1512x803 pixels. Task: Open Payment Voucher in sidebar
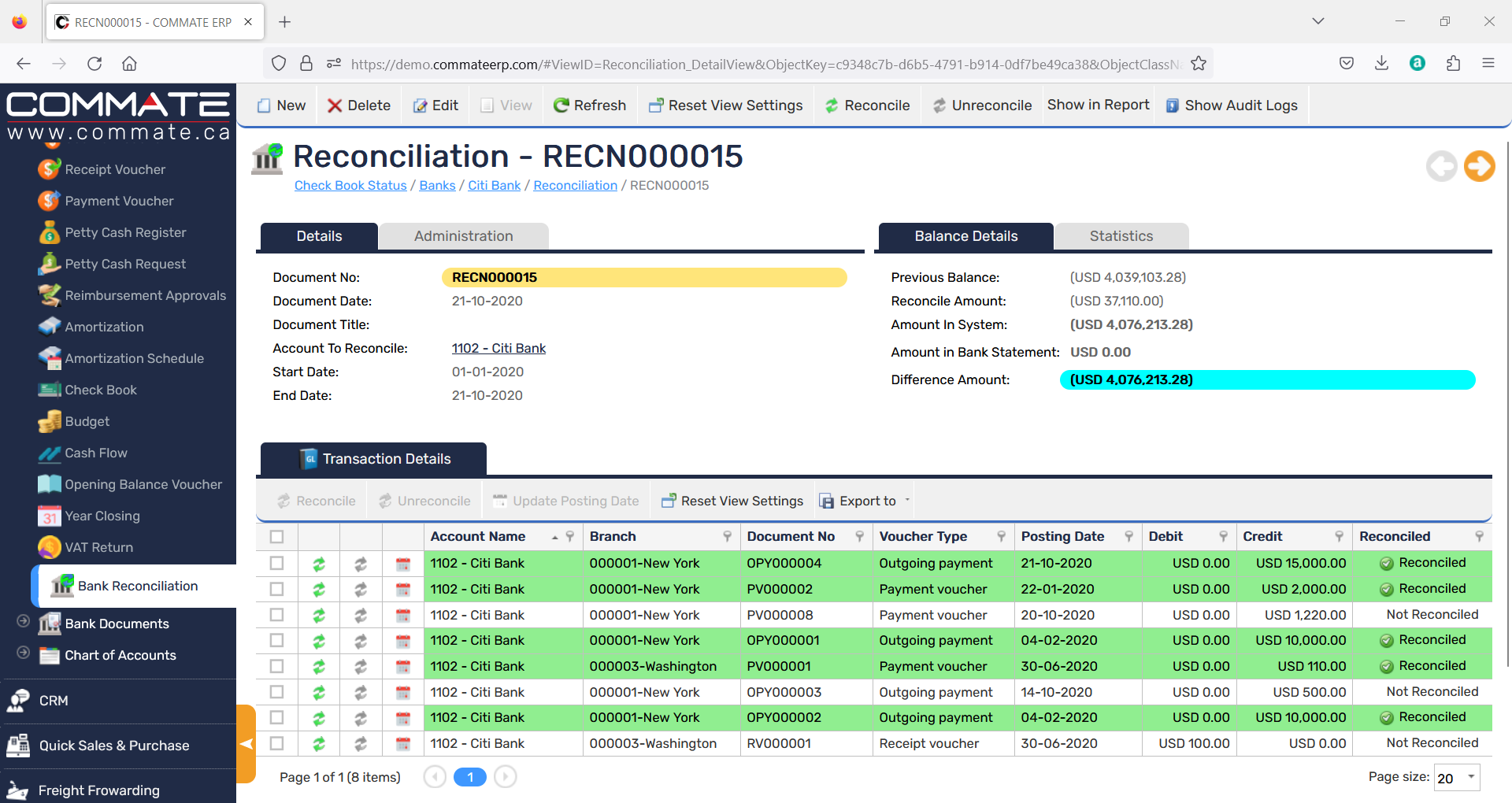point(119,201)
